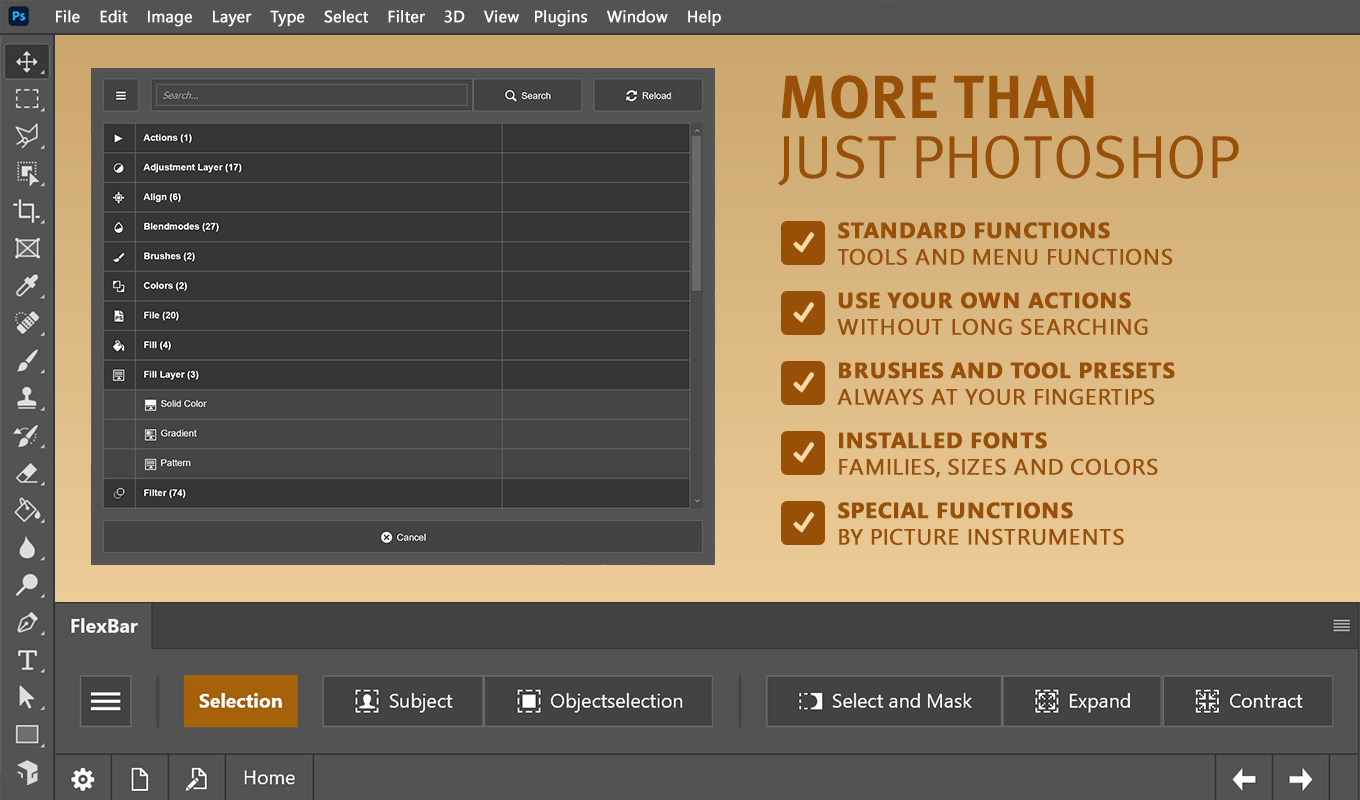
Task: Click into the Search input field
Action: tap(312, 96)
